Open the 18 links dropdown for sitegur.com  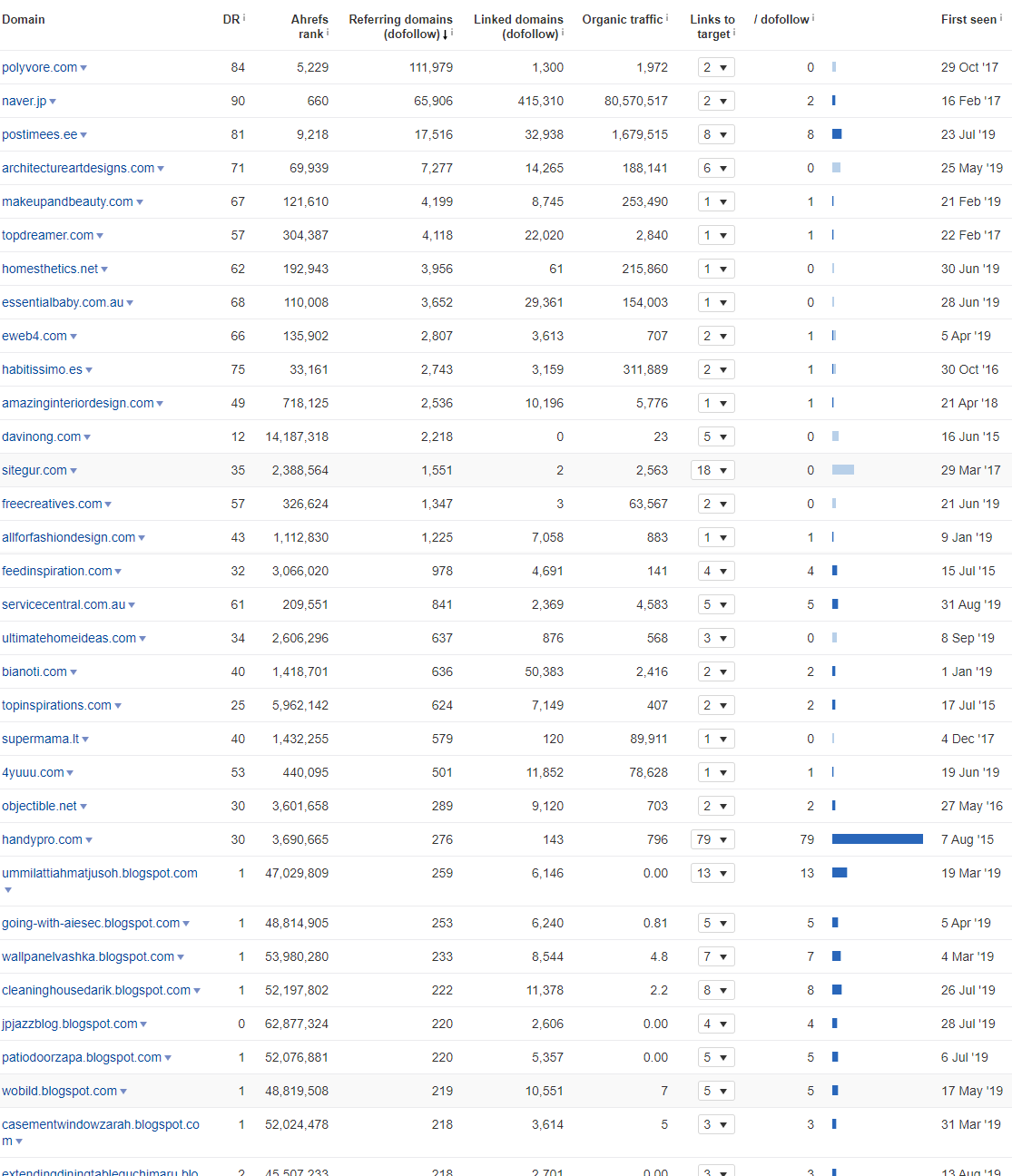[712, 470]
